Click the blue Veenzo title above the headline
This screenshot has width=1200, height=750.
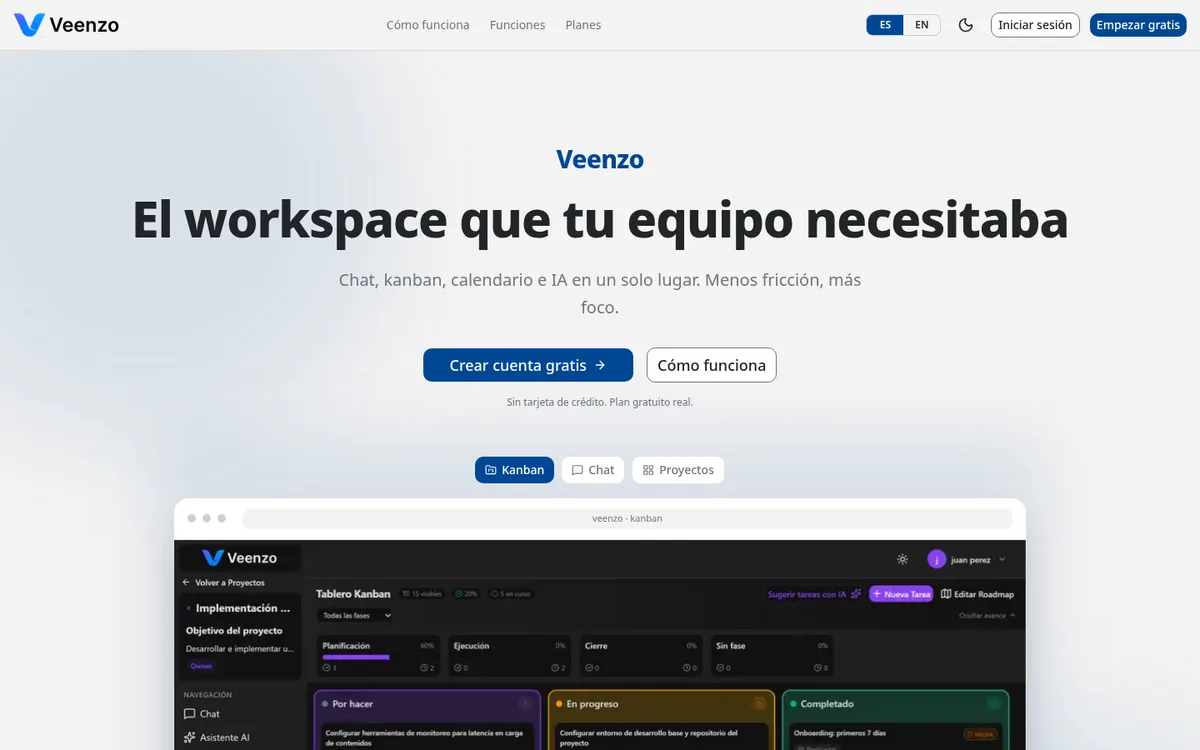coord(600,159)
